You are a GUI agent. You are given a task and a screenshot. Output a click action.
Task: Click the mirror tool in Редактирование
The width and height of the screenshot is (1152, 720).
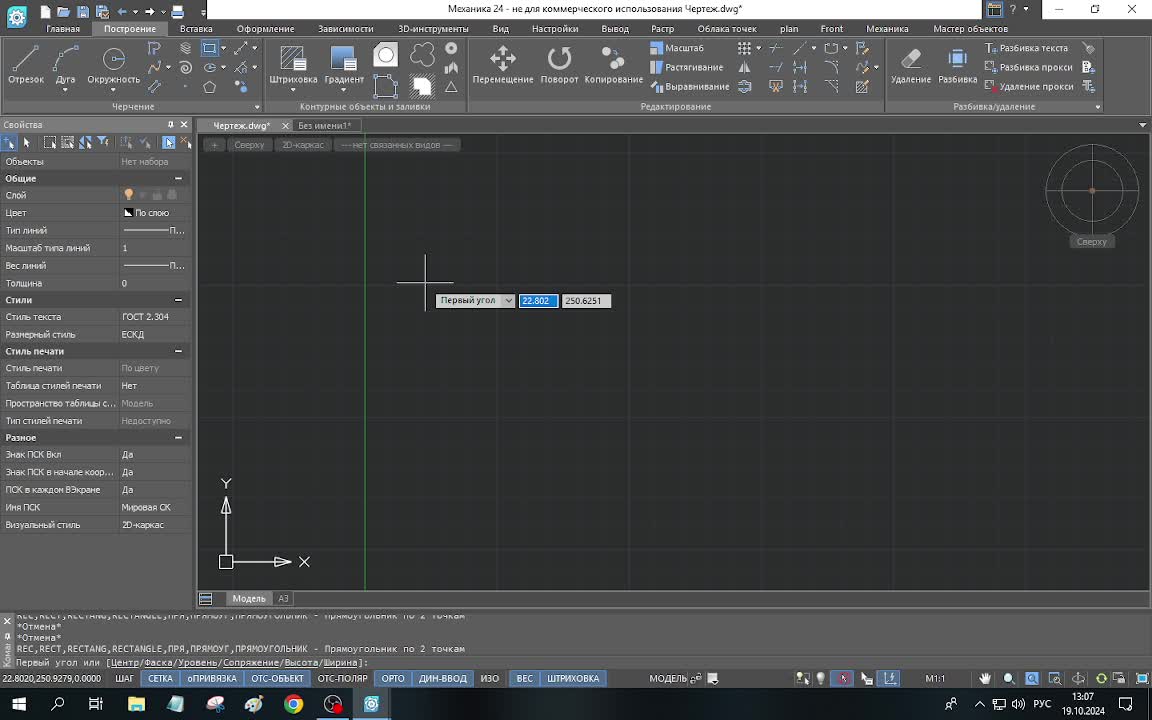click(744, 68)
